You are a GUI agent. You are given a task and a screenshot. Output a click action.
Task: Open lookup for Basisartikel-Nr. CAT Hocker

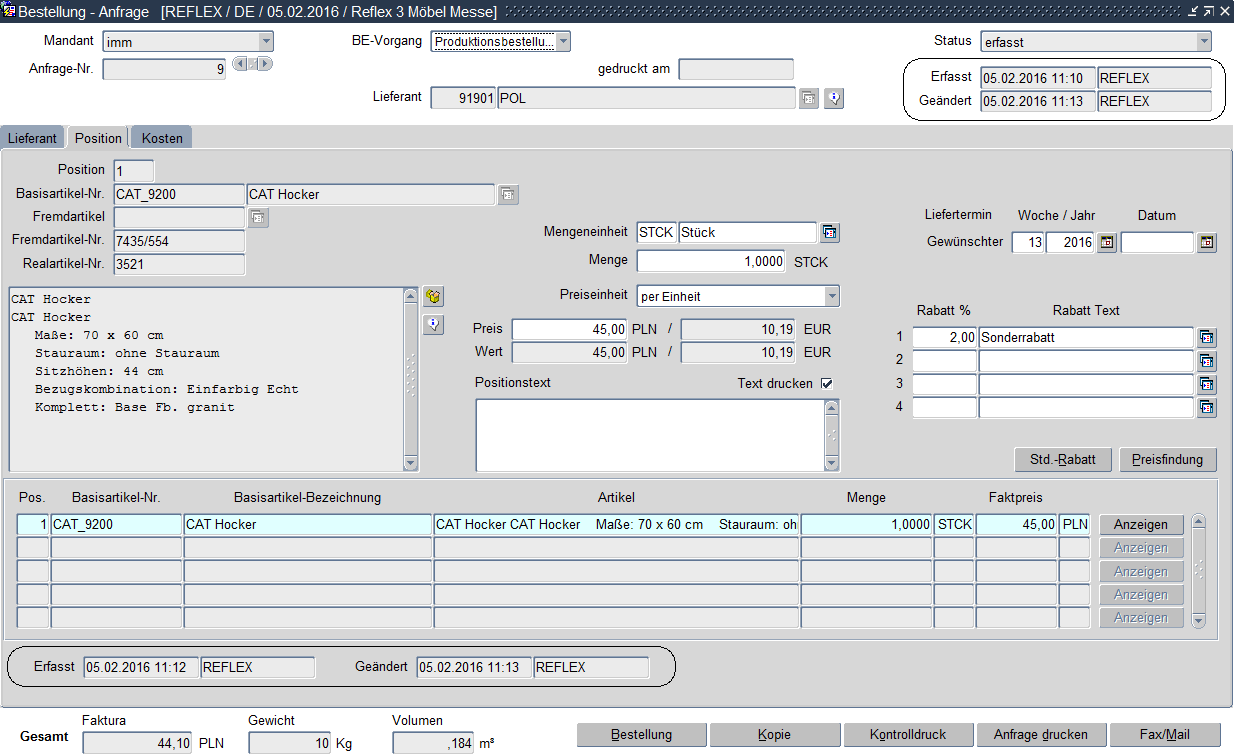pyautogui.click(x=508, y=195)
